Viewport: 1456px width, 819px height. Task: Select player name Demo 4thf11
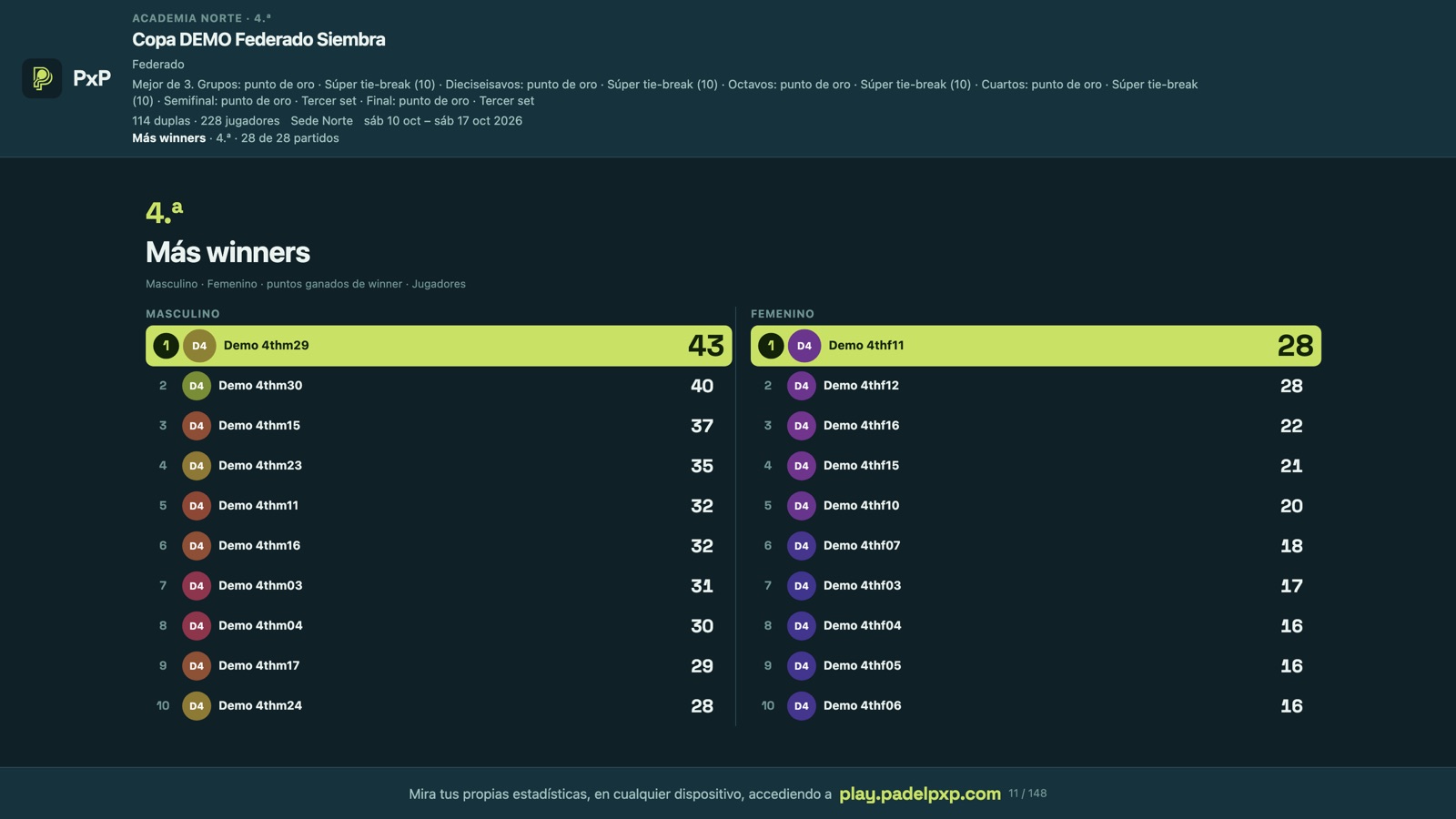(866, 346)
